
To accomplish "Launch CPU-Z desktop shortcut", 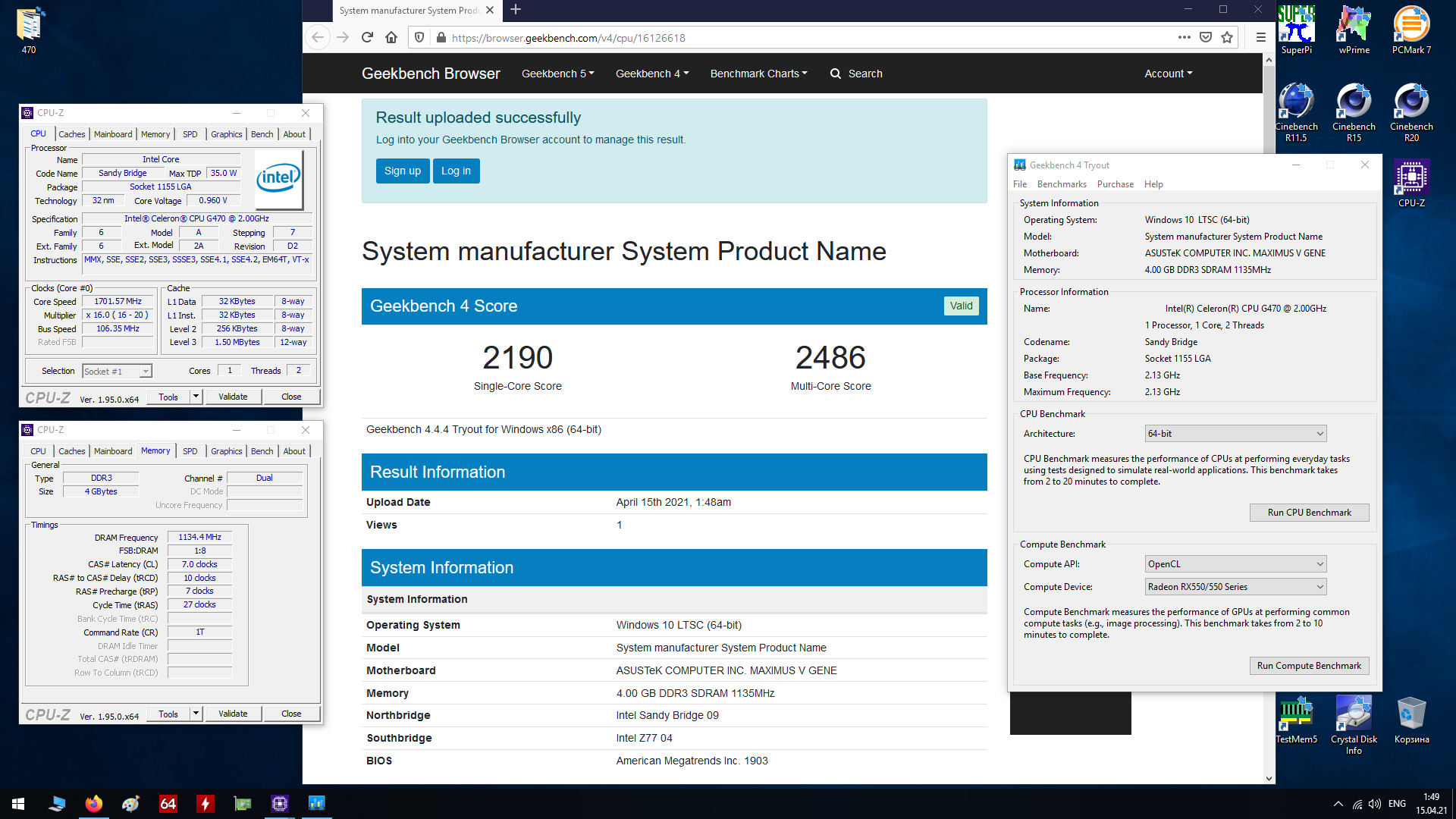I will pyautogui.click(x=1411, y=184).
